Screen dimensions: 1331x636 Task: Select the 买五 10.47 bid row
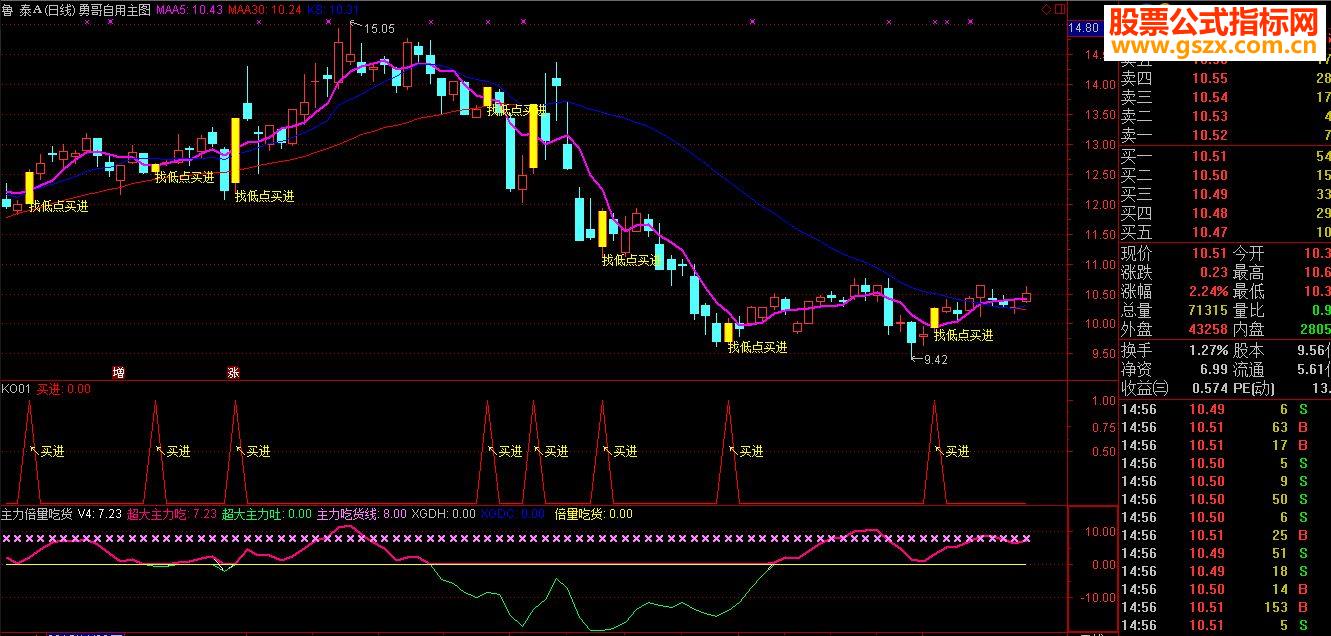pyautogui.click(x=1224, y=233)
